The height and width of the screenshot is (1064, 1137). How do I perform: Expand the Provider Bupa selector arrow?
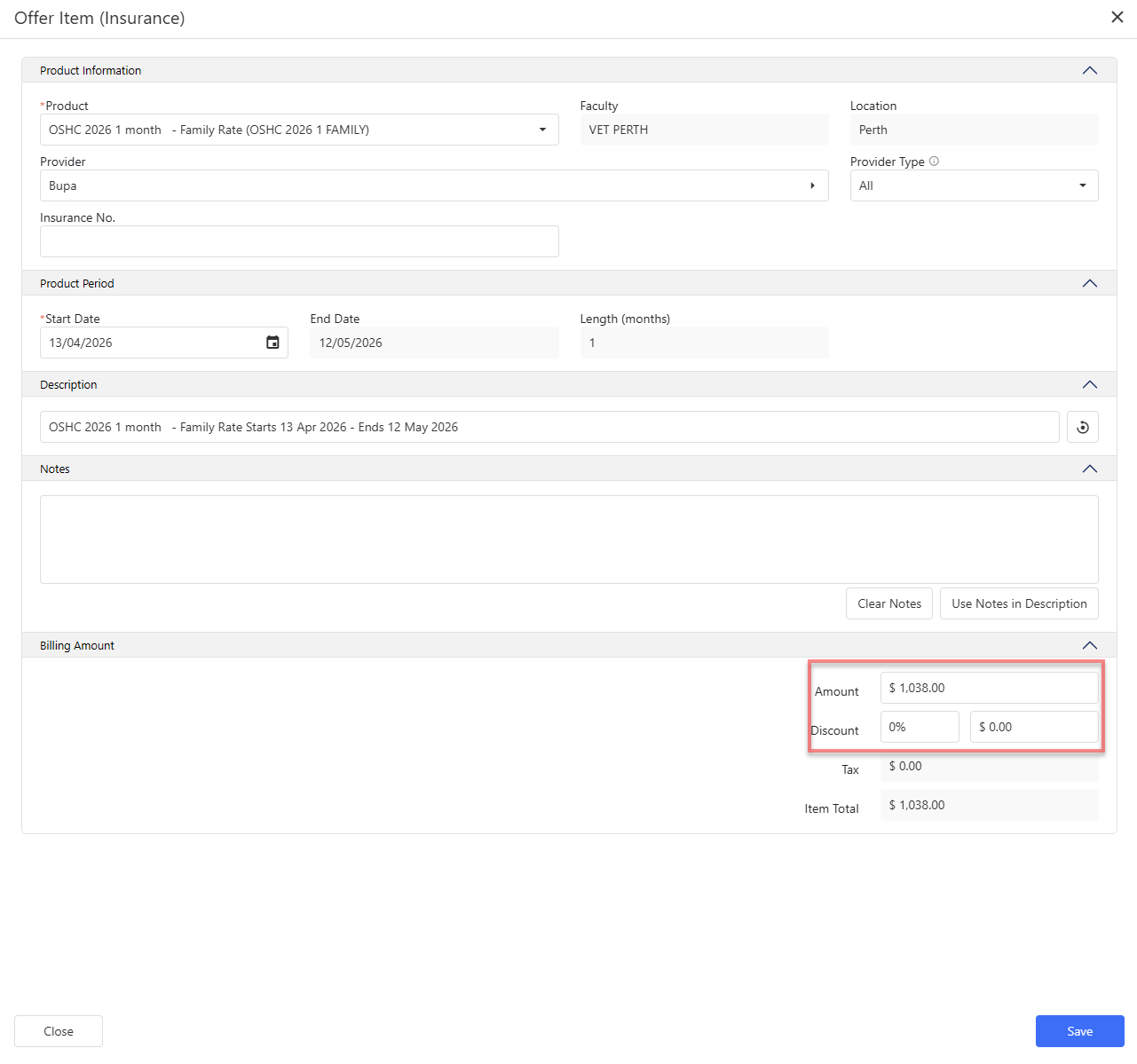coord(812,185)
